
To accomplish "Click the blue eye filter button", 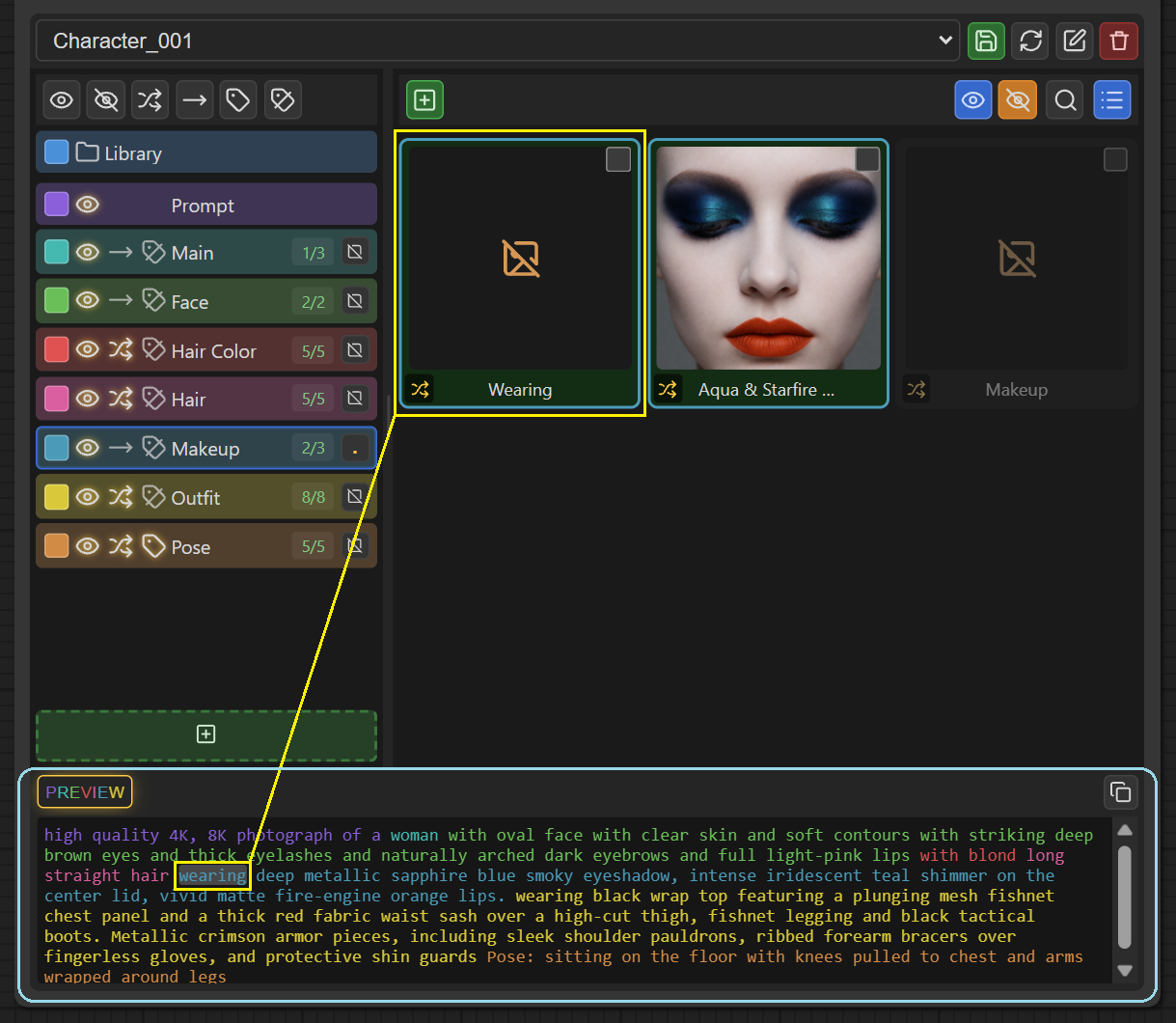I will click(x=973, y=99).
